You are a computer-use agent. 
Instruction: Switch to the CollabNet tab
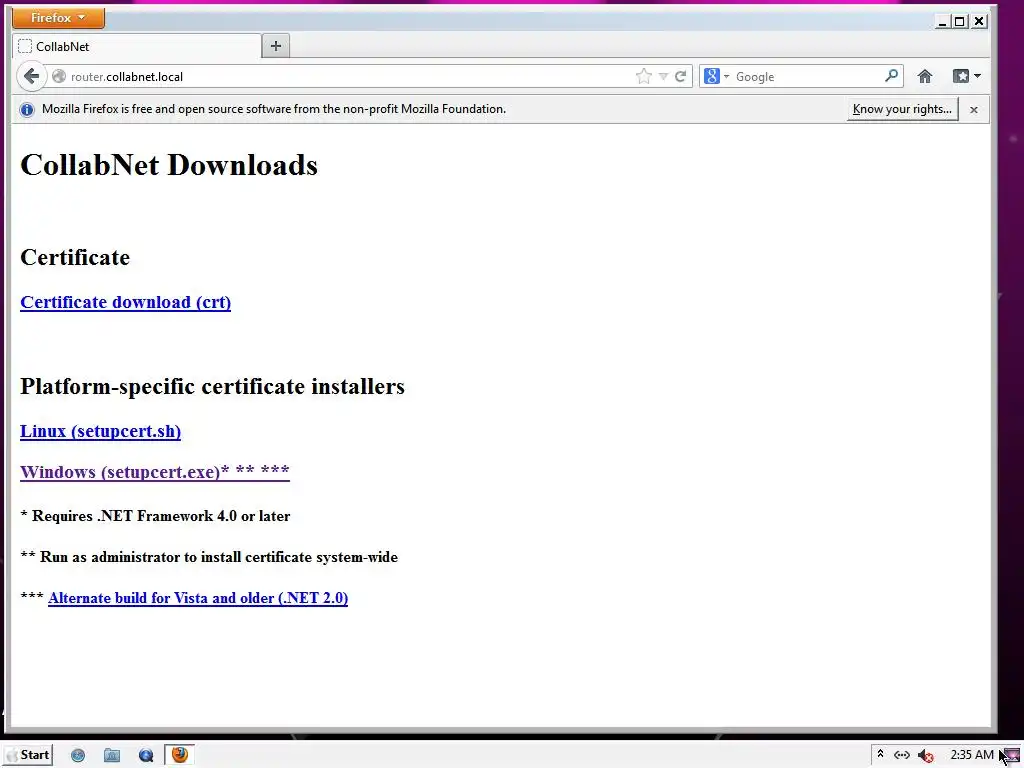[136, 46]
